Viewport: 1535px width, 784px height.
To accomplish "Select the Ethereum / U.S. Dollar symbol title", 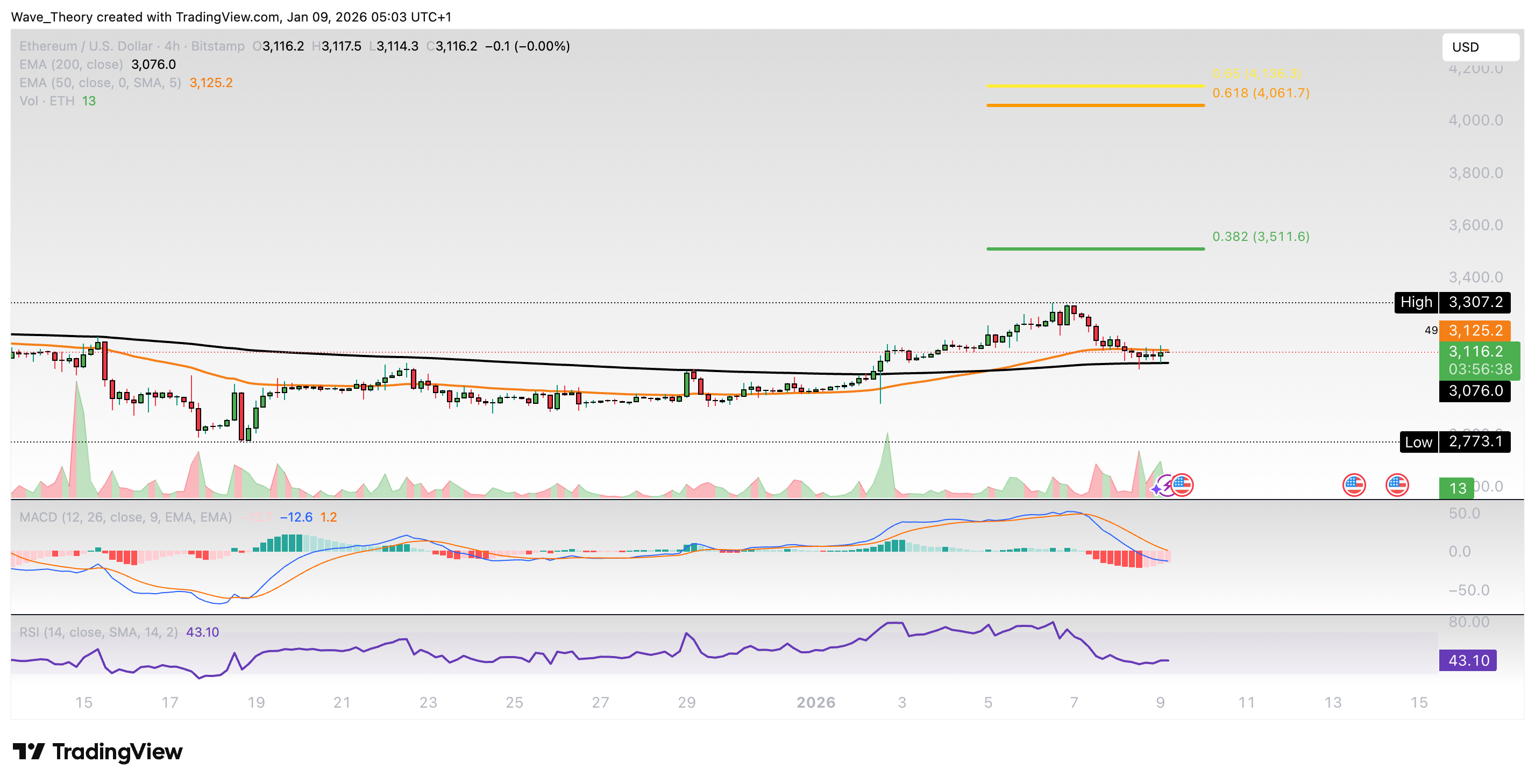I will pos(87,46).
